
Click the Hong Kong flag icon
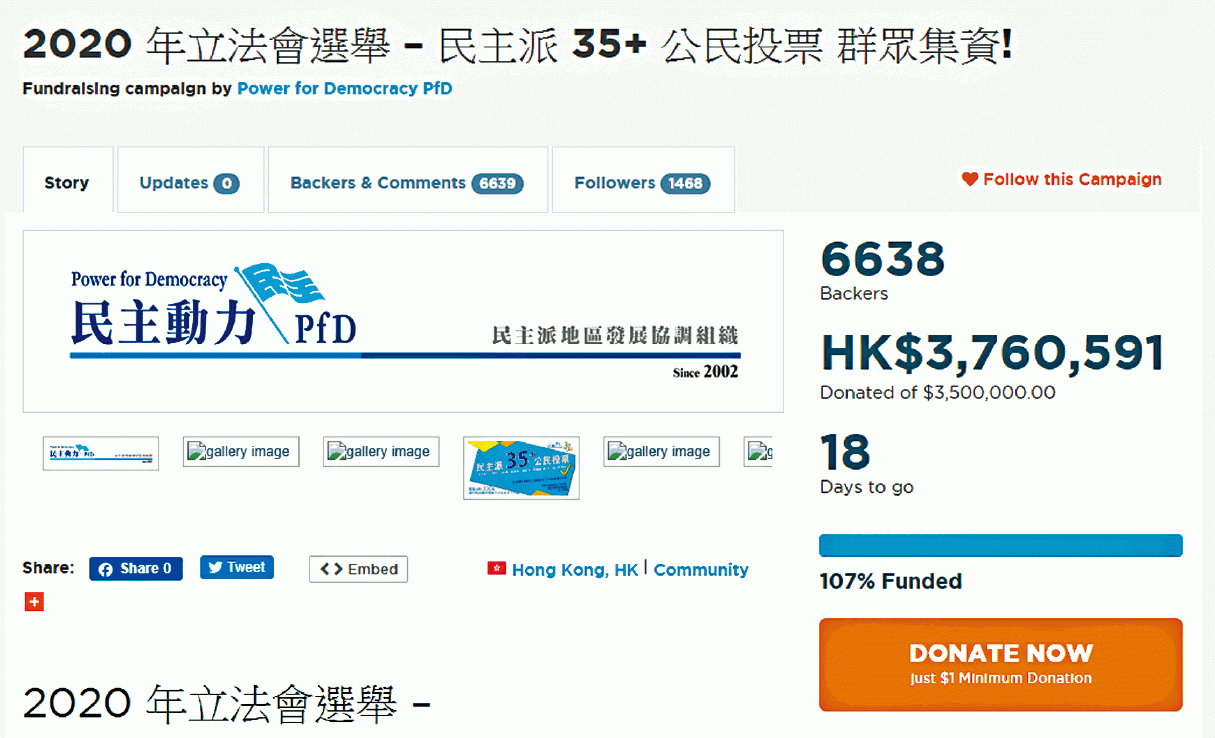click(495, 568)
